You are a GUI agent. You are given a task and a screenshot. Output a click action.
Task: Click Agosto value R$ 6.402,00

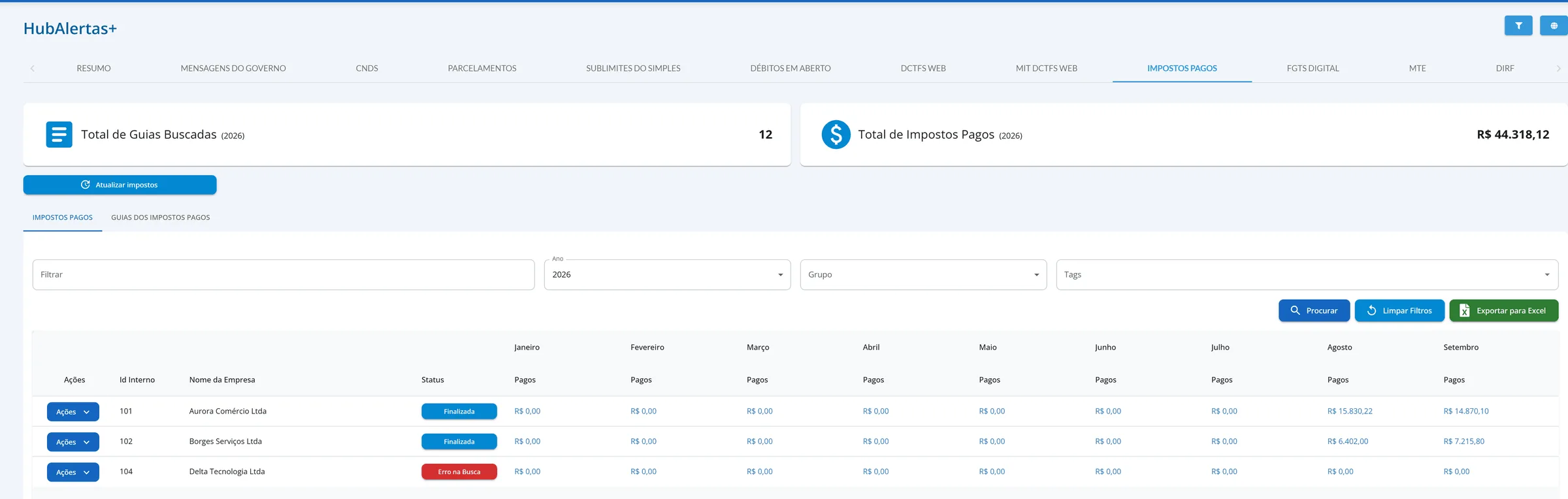pyautogui.click(x=1348, y=442)
